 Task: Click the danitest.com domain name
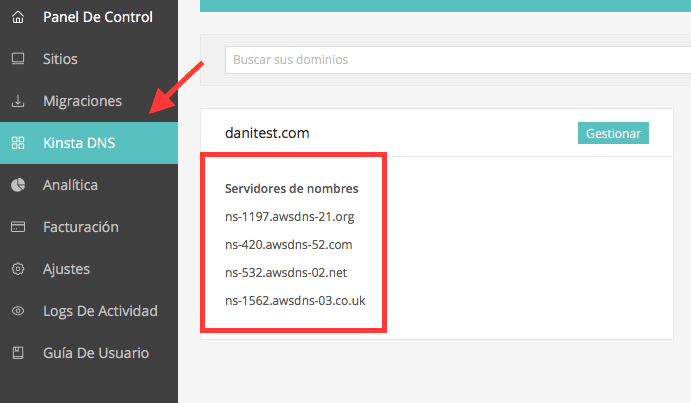pyautogui.click(x=267, y=133)
